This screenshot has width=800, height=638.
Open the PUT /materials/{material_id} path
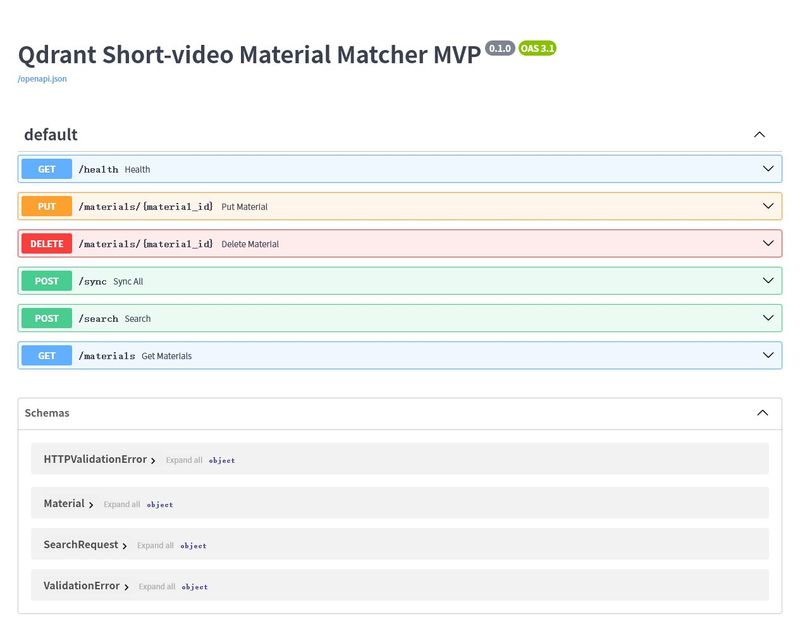(x=145, y=207)
